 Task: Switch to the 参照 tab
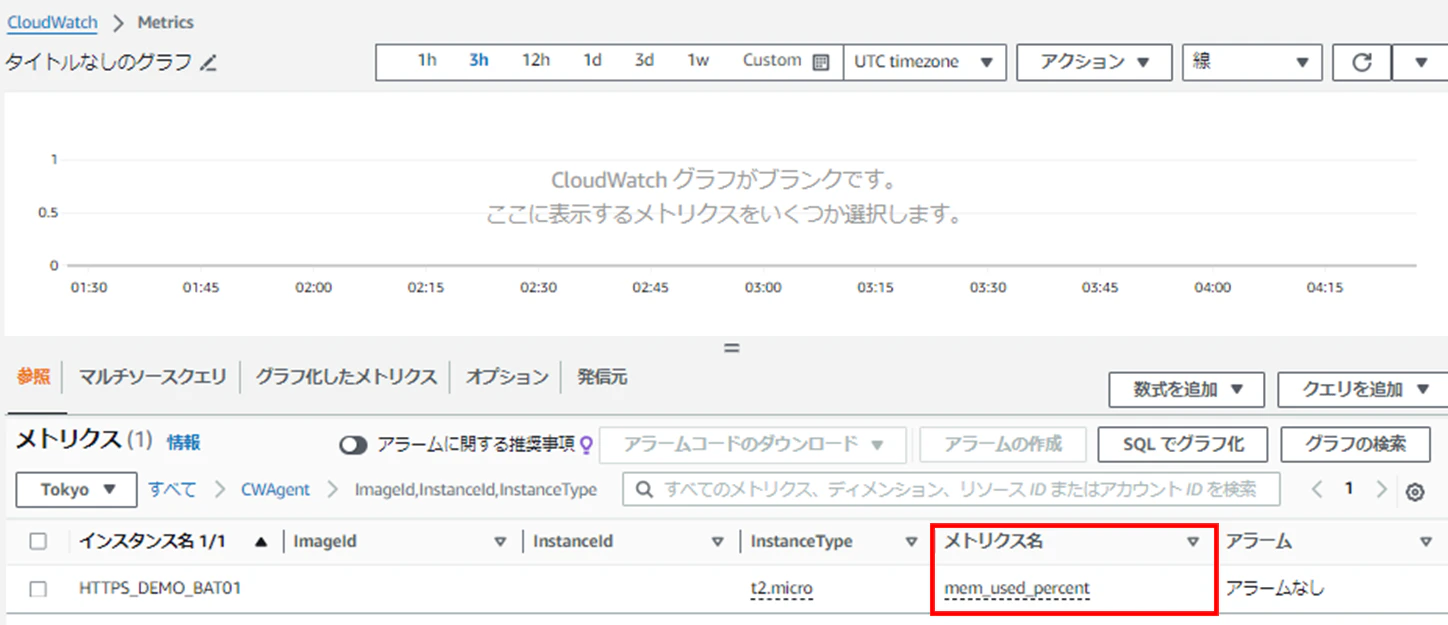pyautogui.click(x=33, y=377)
